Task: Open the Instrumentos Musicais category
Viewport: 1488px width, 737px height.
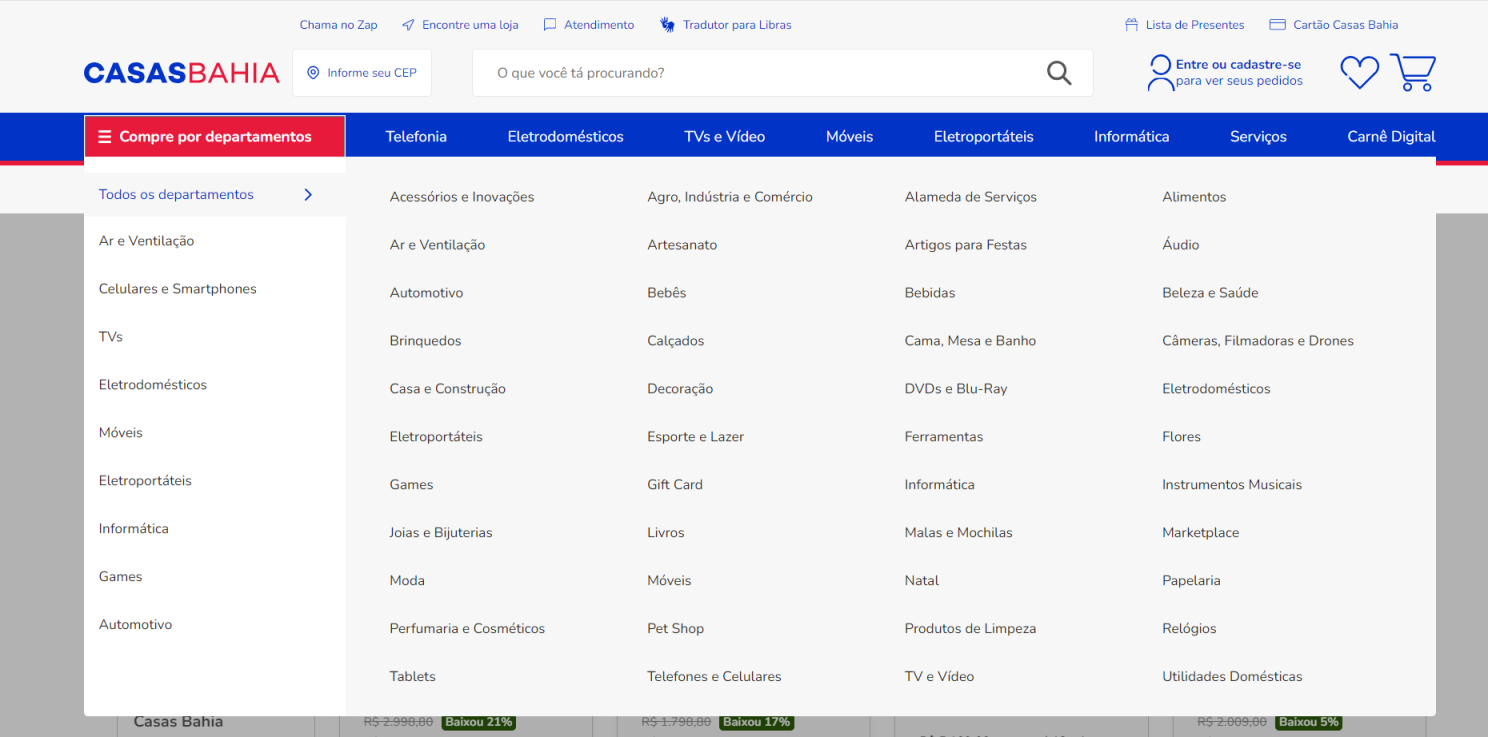Action: (x=1231, y=485)
